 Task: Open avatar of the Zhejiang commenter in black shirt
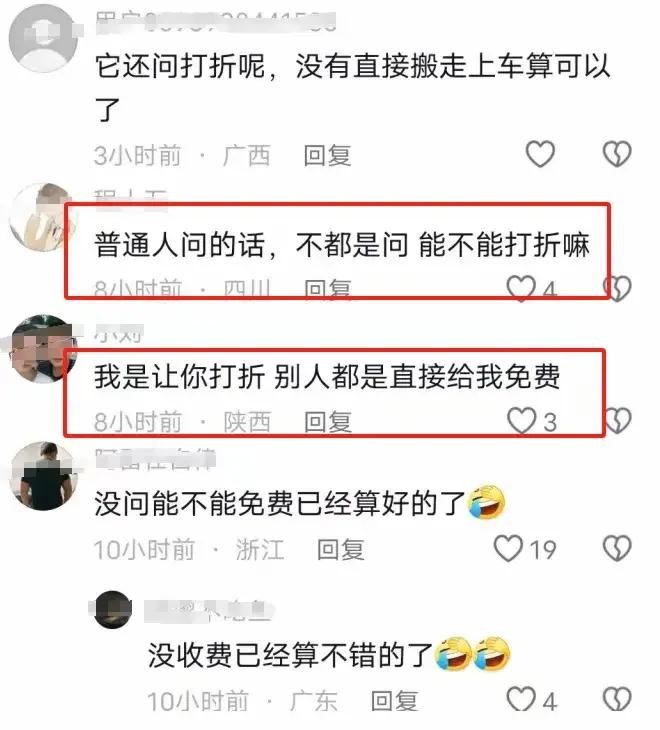point(44,476)
